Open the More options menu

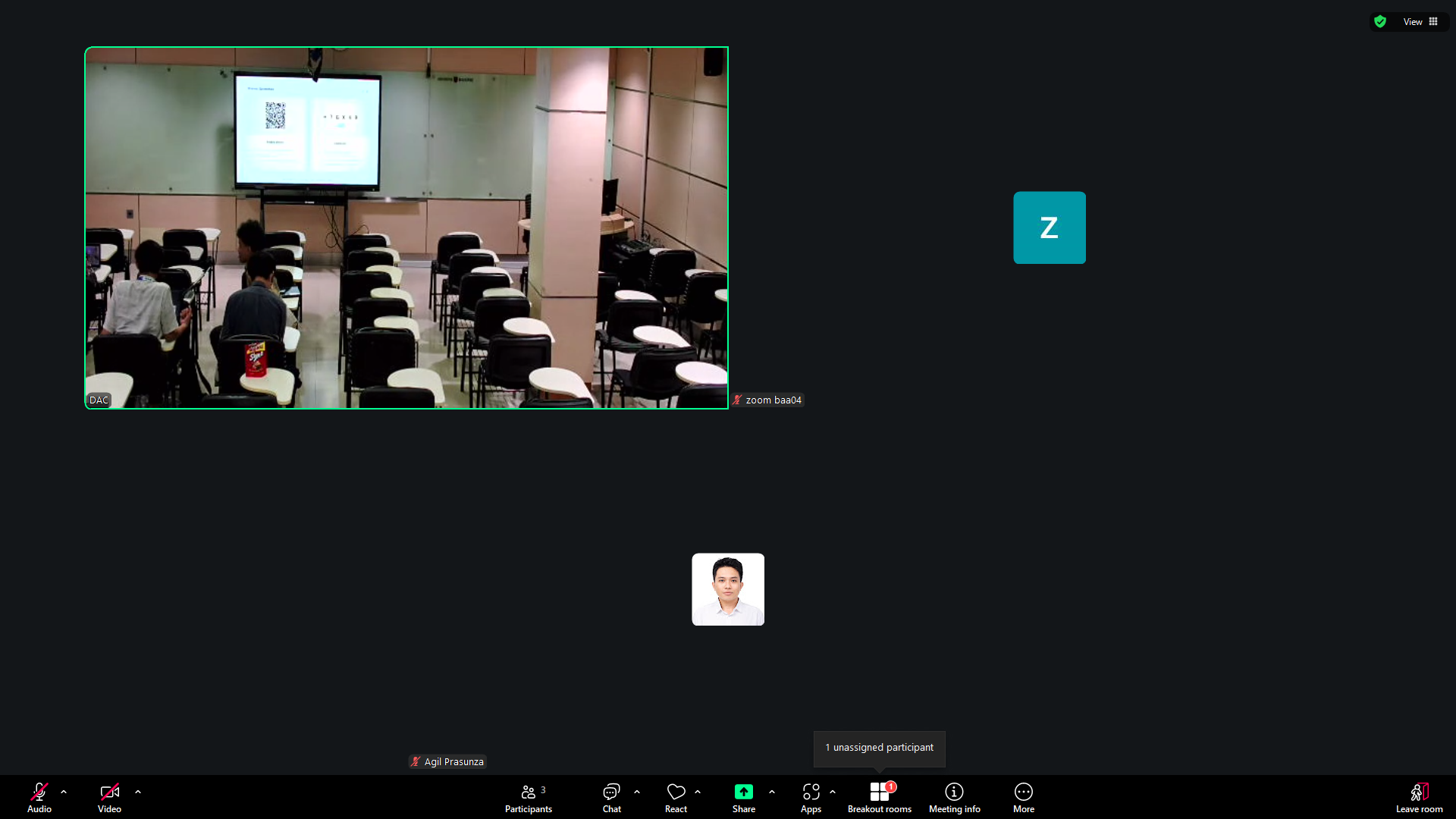click(x=1024, y=797)
